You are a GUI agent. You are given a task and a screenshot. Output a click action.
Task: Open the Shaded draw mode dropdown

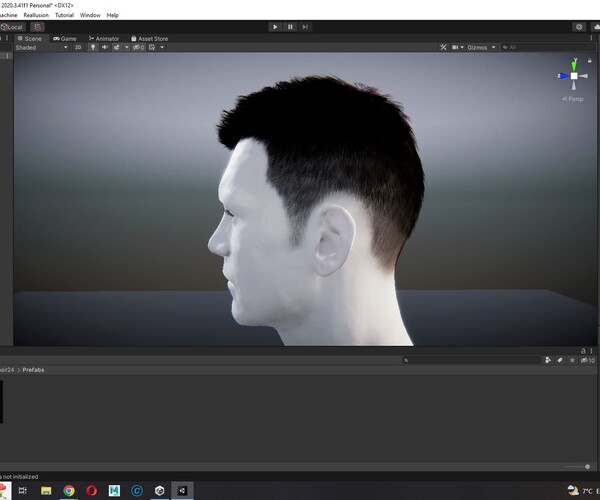(x=41, y=47)
